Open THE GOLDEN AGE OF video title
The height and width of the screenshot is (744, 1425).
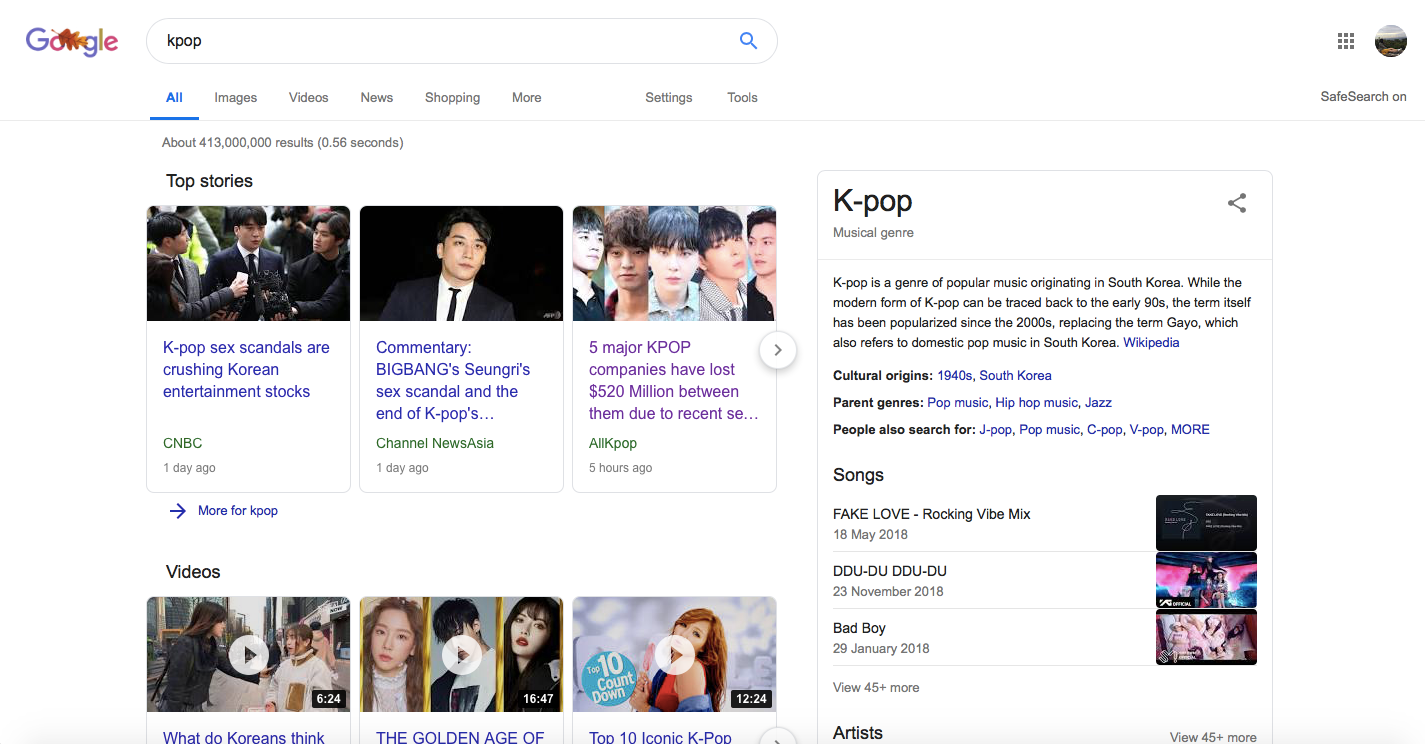[x=460, y=737]
